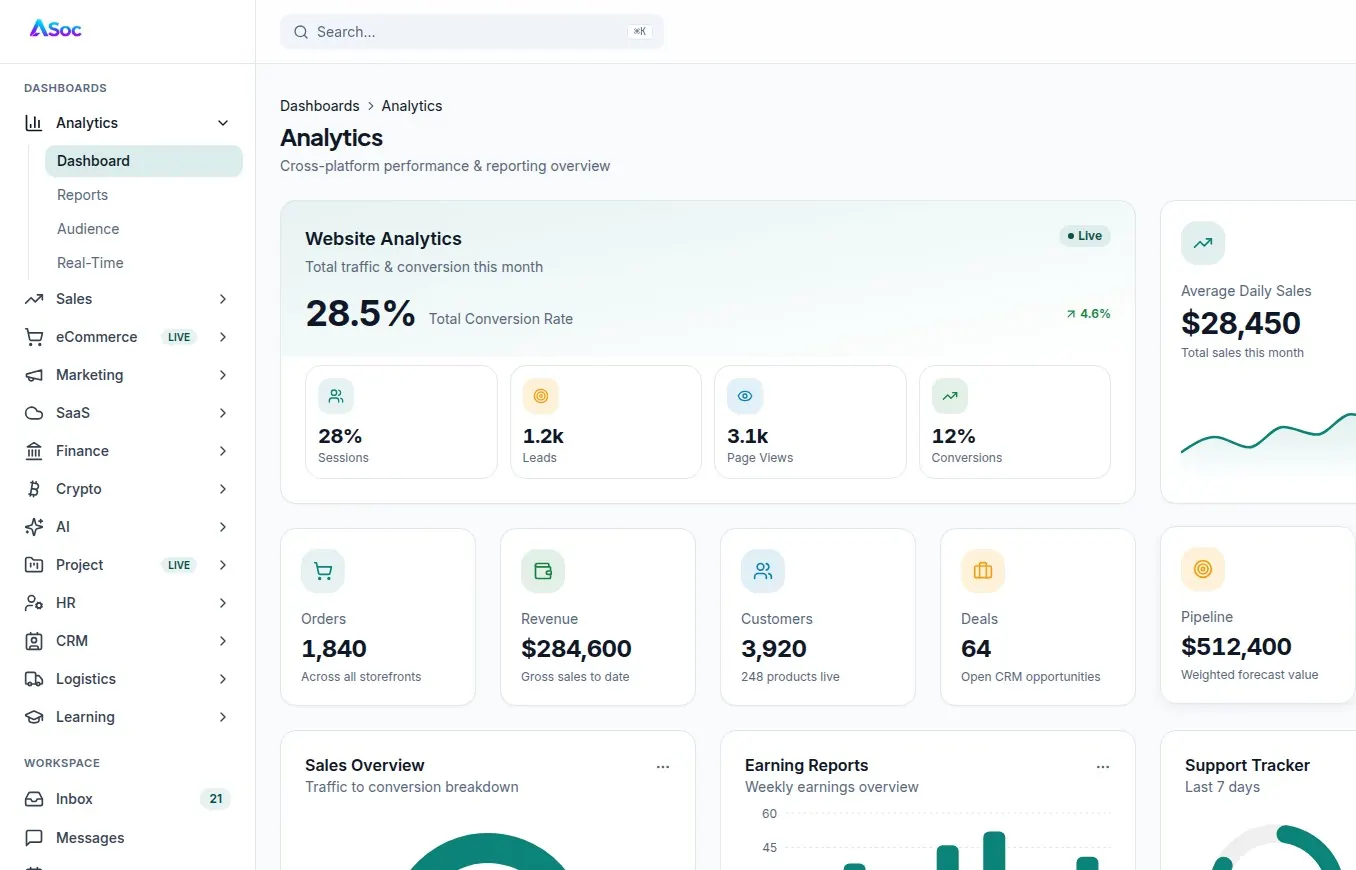The height and width of the screenshot is (870, 1356).
Task: Click the HR user-gear sidebar icon
Action: pyautogui.click(x=34, y=603)
